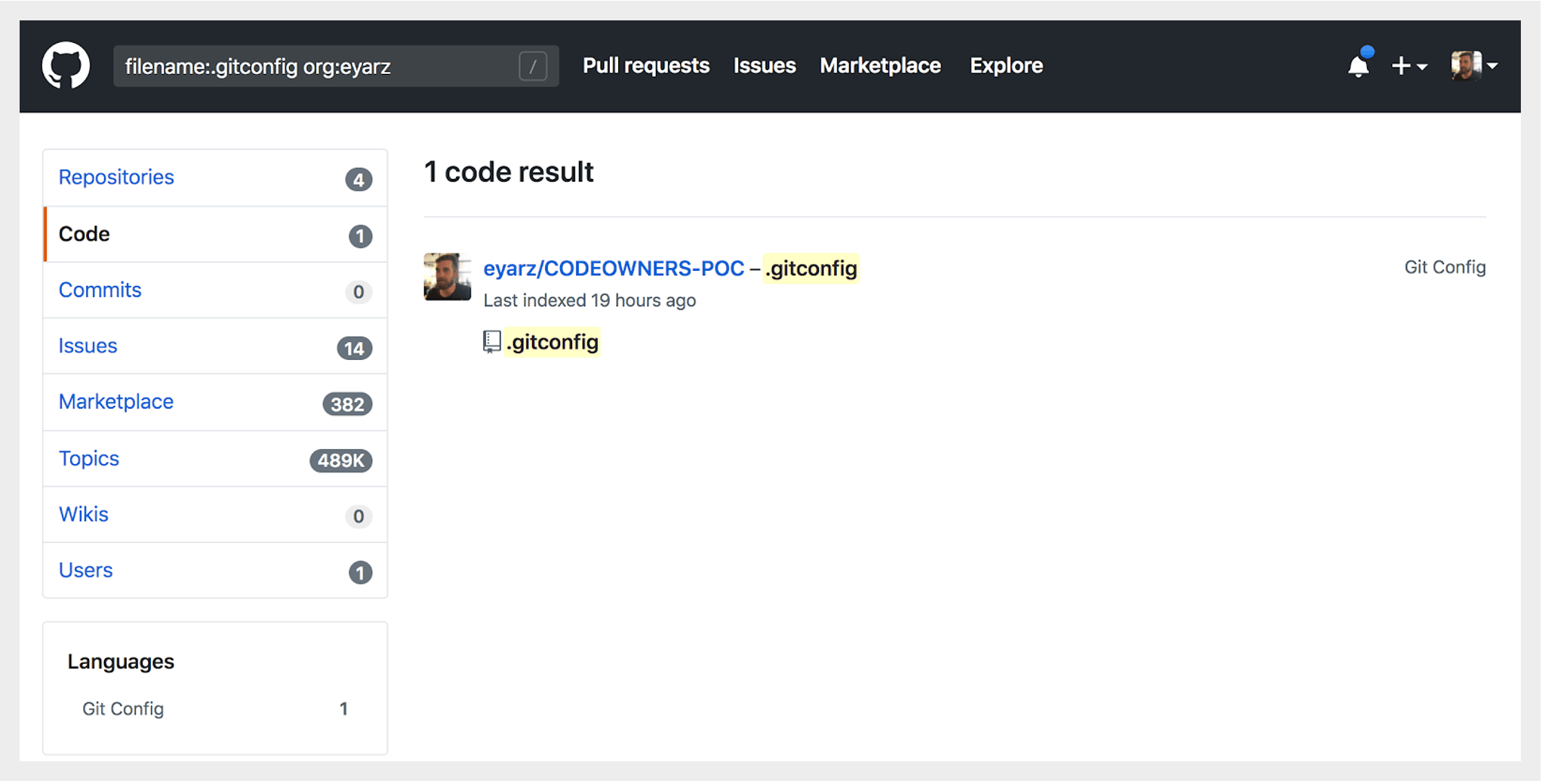The width and height of the screenshot is (1542, 784).
Task: Click the 'Last indexed 19 hours ago' text
Action: point(589,300)
